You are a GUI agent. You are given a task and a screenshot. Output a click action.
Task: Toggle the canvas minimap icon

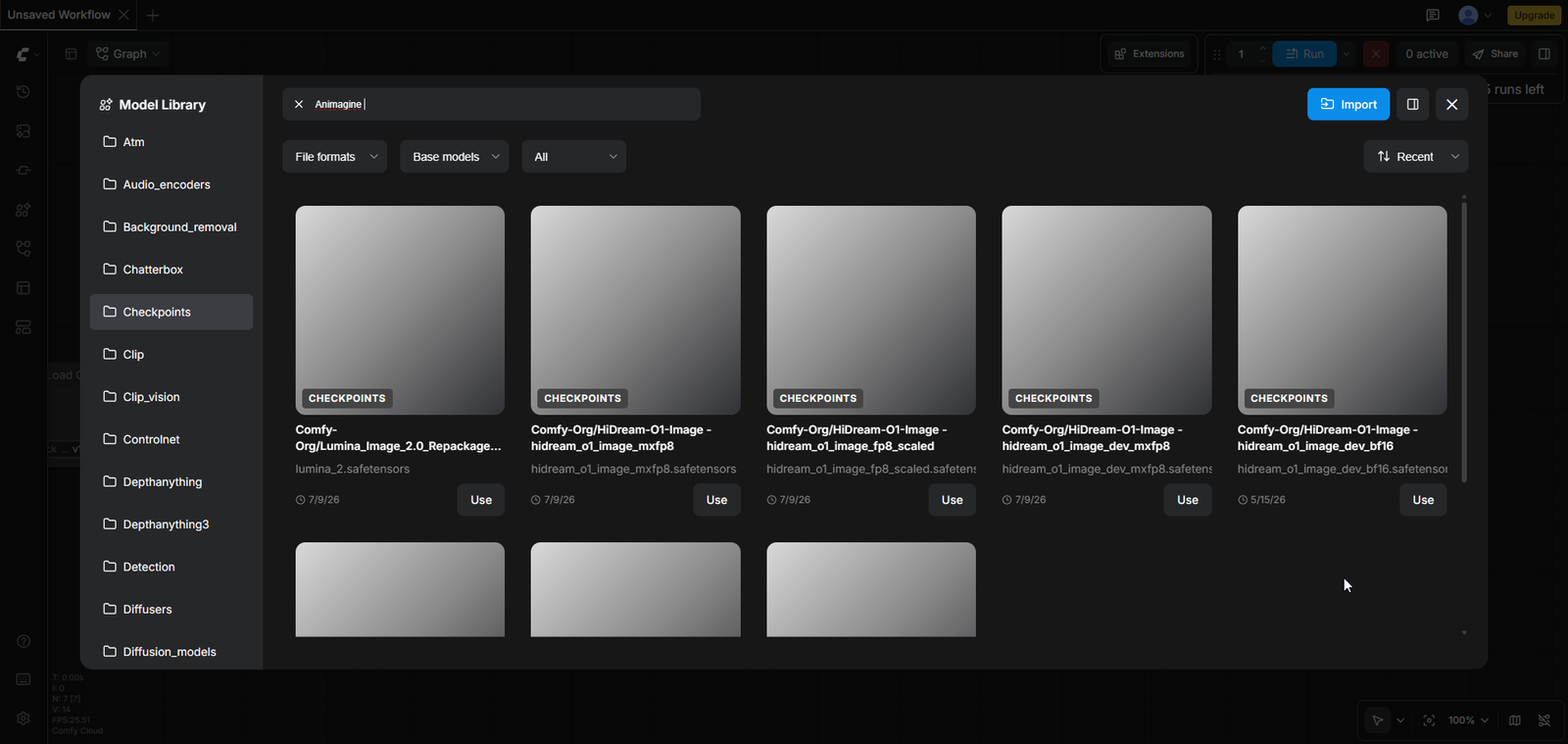(1515, 720)
